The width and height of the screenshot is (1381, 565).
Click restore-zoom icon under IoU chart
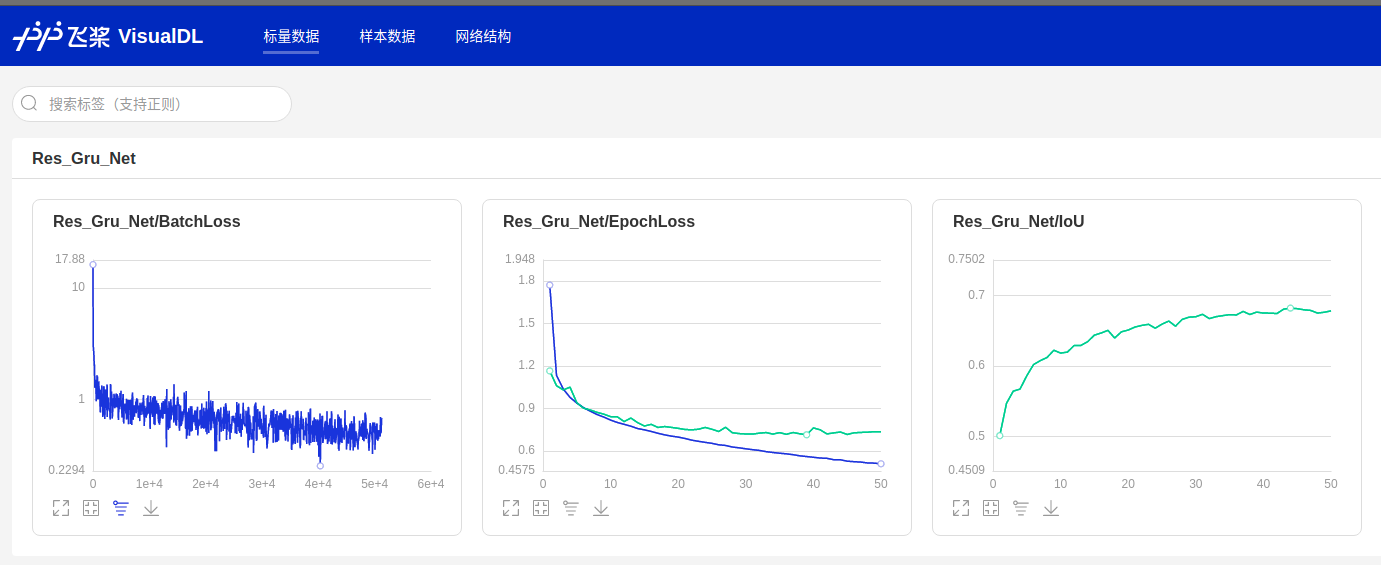click(991, 508)
